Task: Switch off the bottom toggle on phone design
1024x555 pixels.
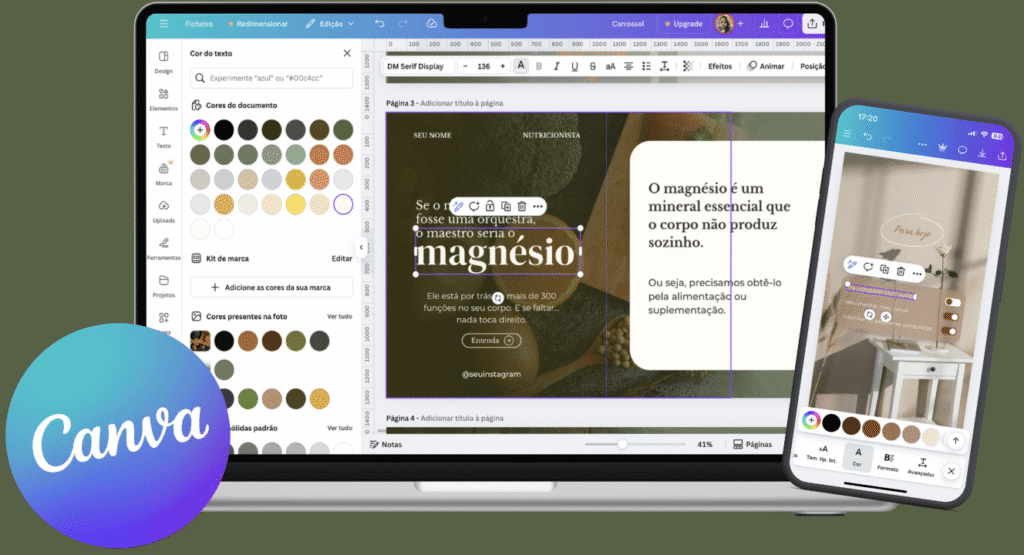Action: tap(950, 332)
